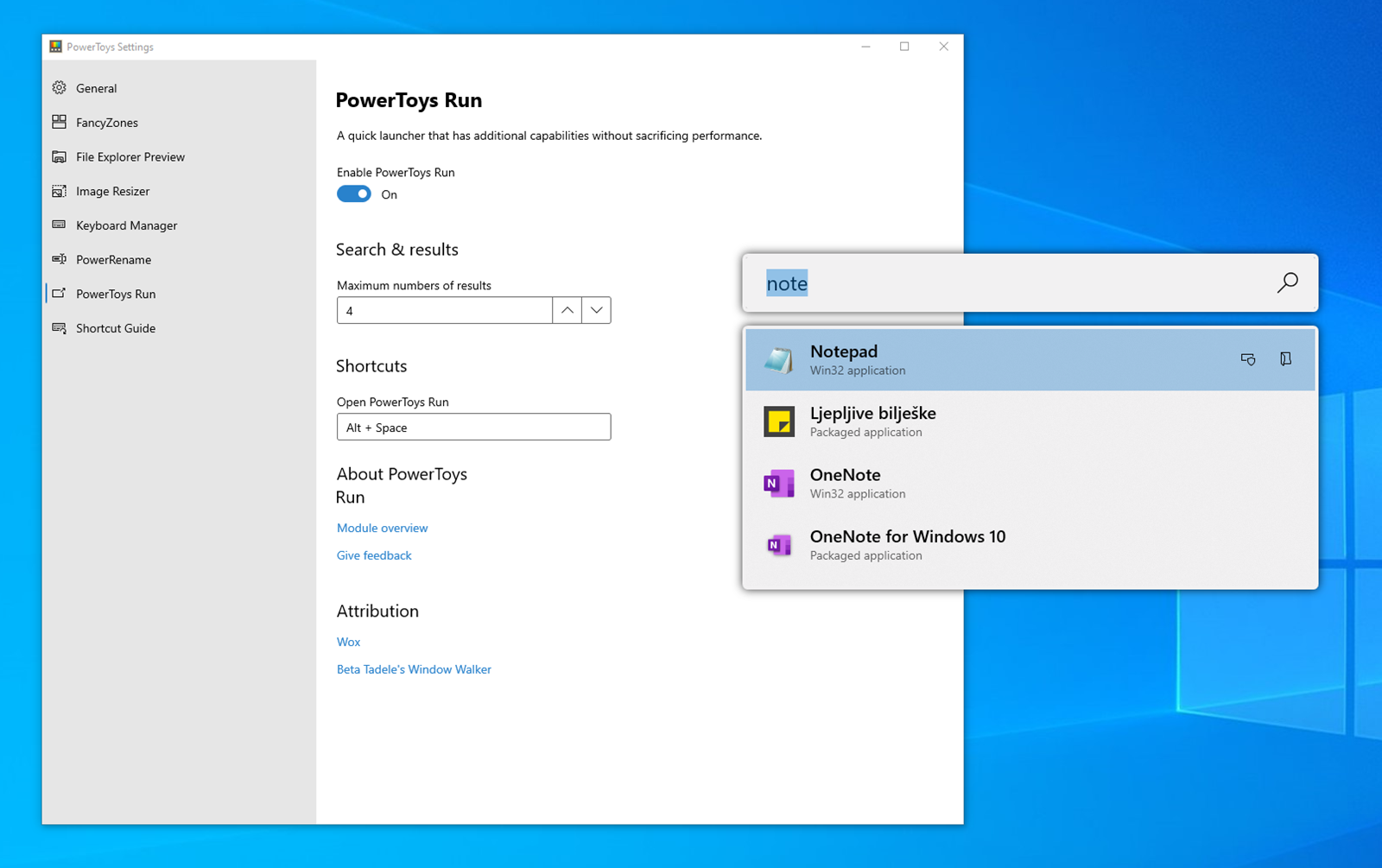Open Keyboard Manager settings
The width and height of the screenshot is (1382, 868).
click(180, 225)
